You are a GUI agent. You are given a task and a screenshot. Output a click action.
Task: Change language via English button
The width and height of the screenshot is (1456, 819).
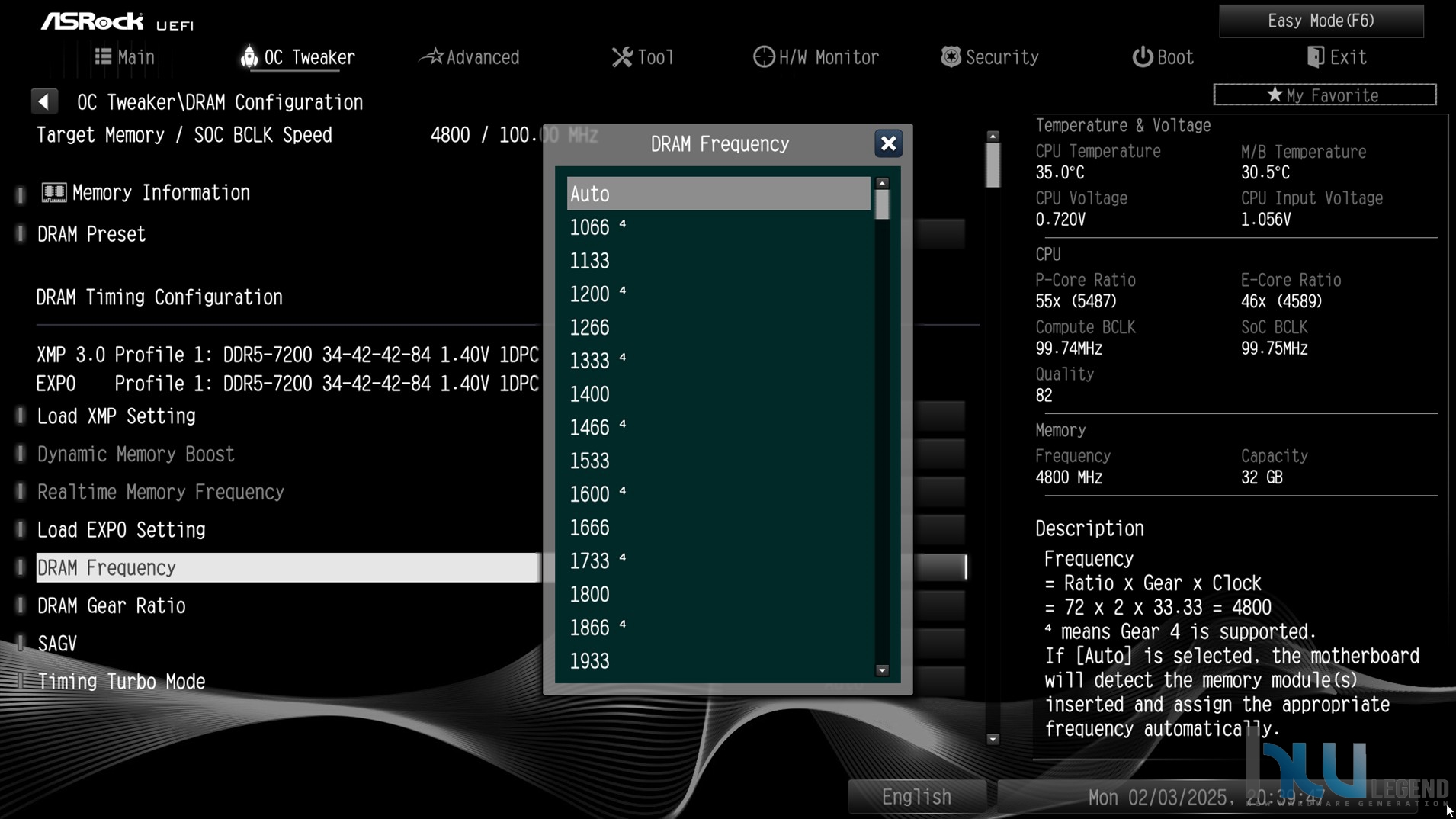click(917, 797)
